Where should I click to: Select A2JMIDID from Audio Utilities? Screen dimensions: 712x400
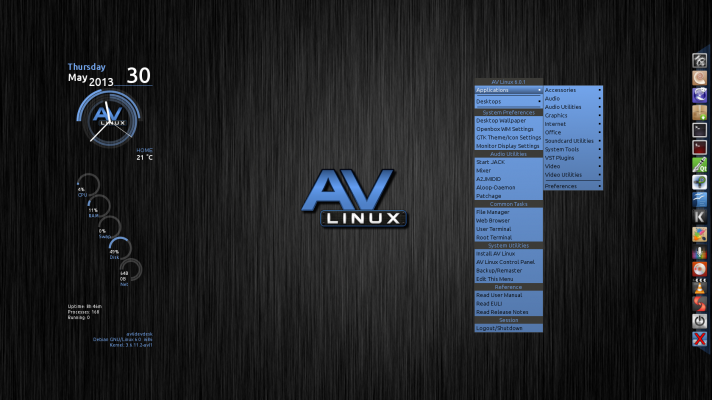coord(509,179)
